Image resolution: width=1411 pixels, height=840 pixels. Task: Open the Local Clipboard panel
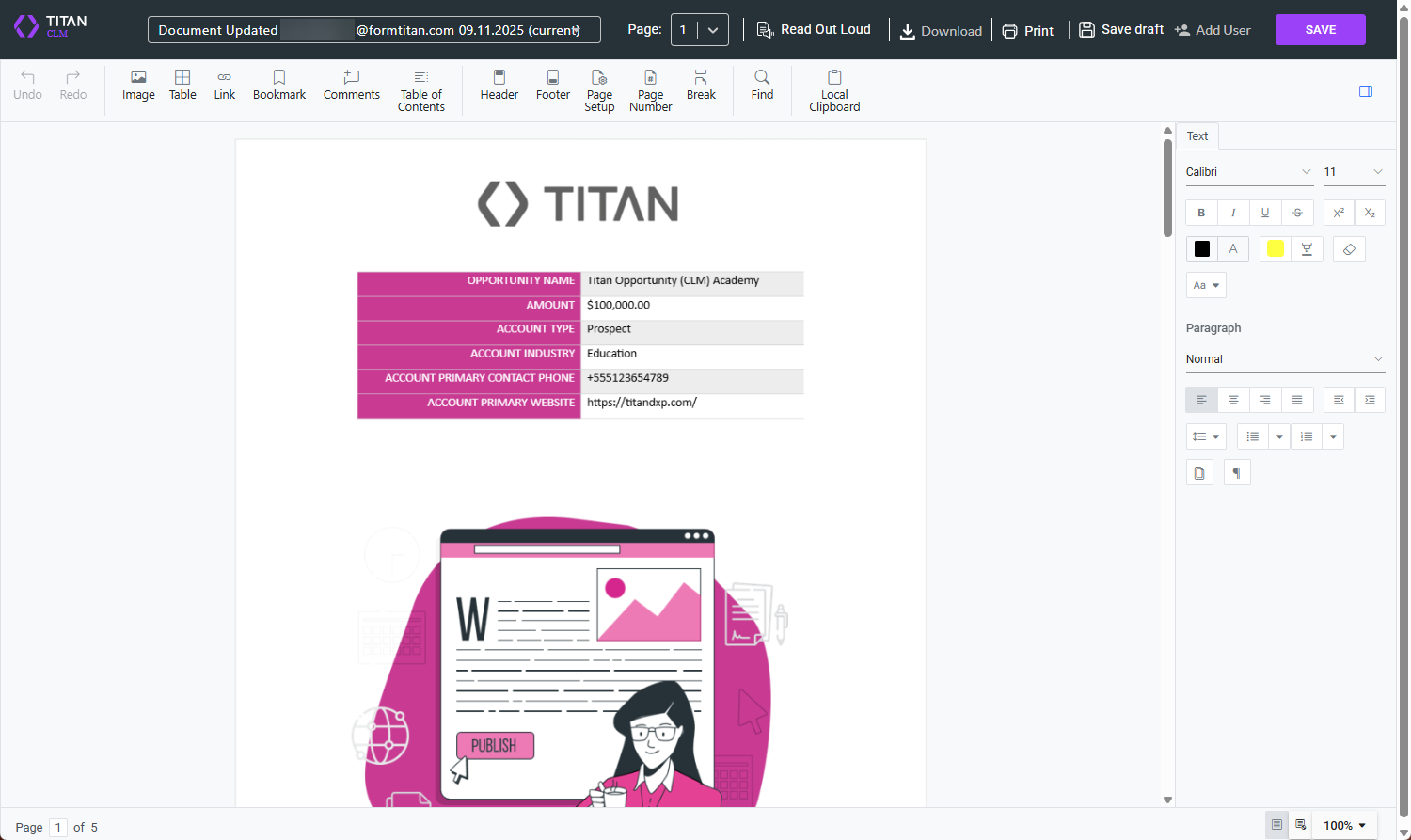pyautogui.click(x=834, y=89)
